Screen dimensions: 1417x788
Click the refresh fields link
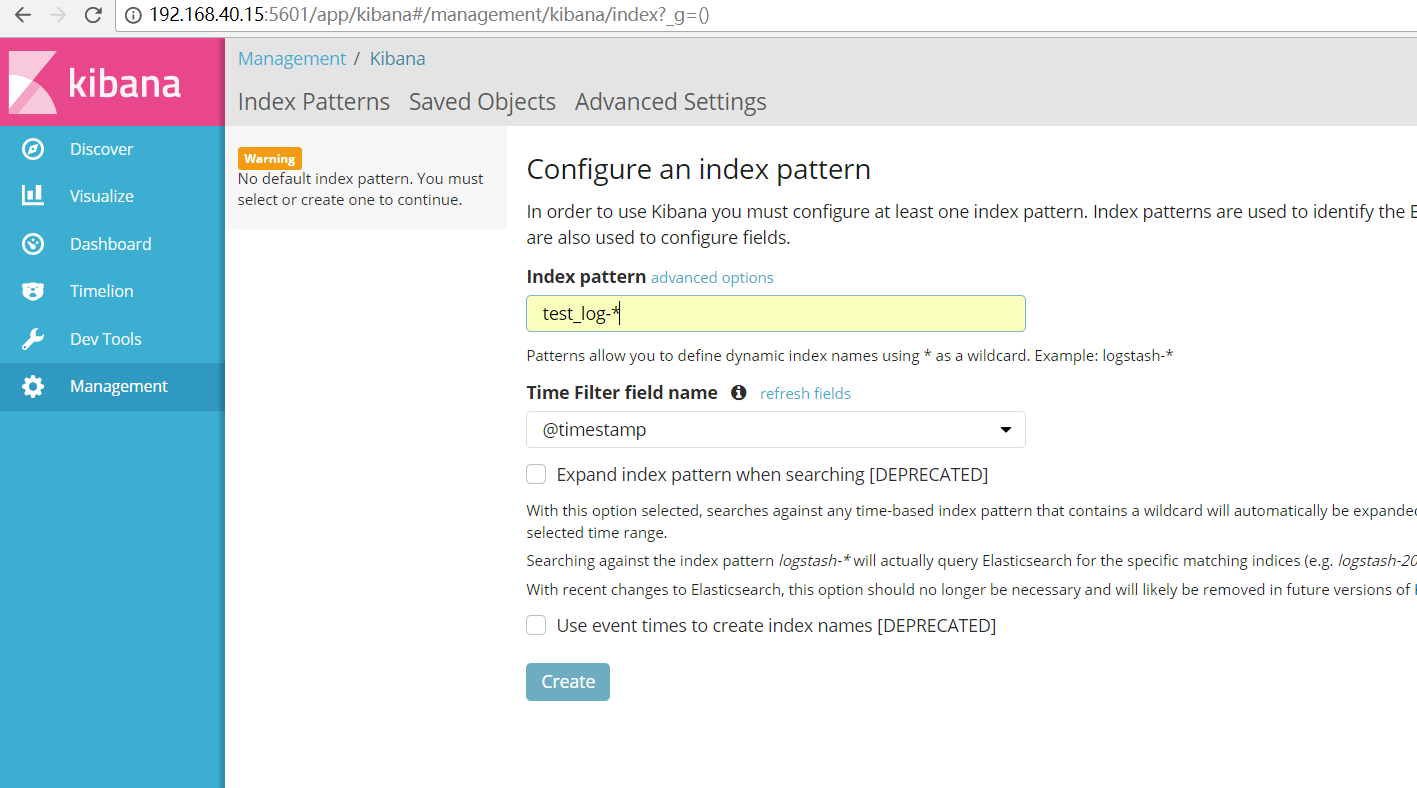(805, 394)
